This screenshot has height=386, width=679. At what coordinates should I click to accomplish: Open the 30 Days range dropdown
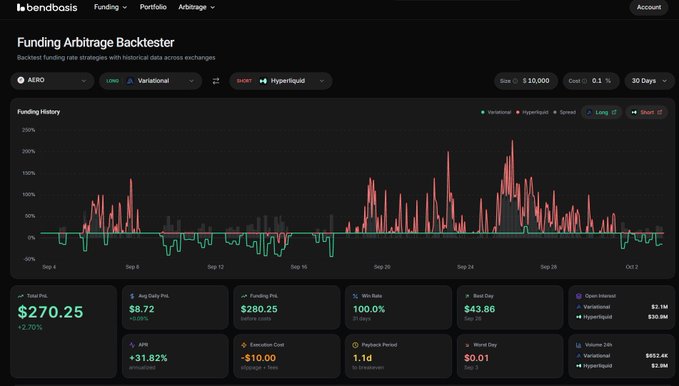click(649, 81)
